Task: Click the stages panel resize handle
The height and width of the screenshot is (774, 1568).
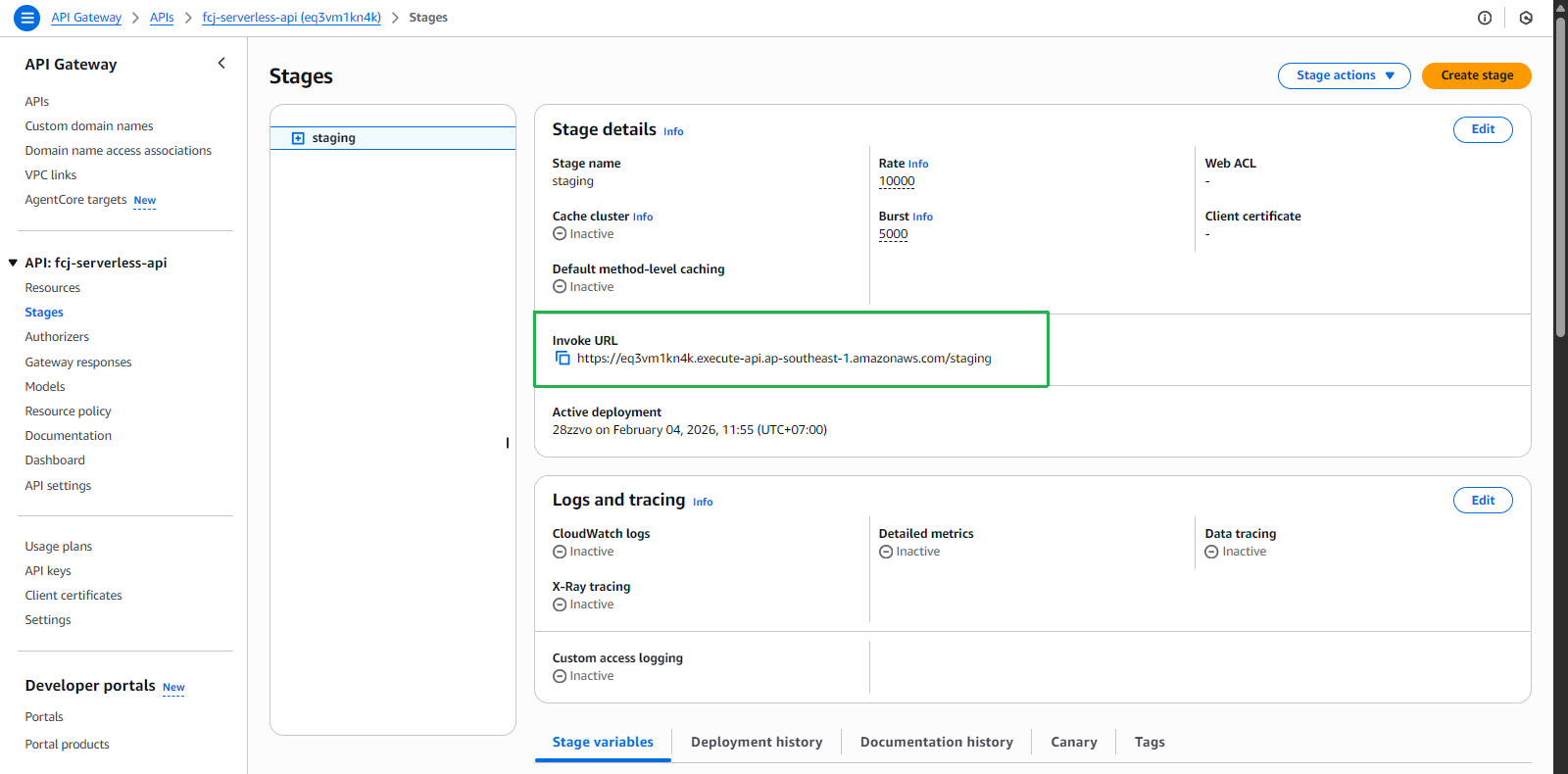Action: point(508,443)
